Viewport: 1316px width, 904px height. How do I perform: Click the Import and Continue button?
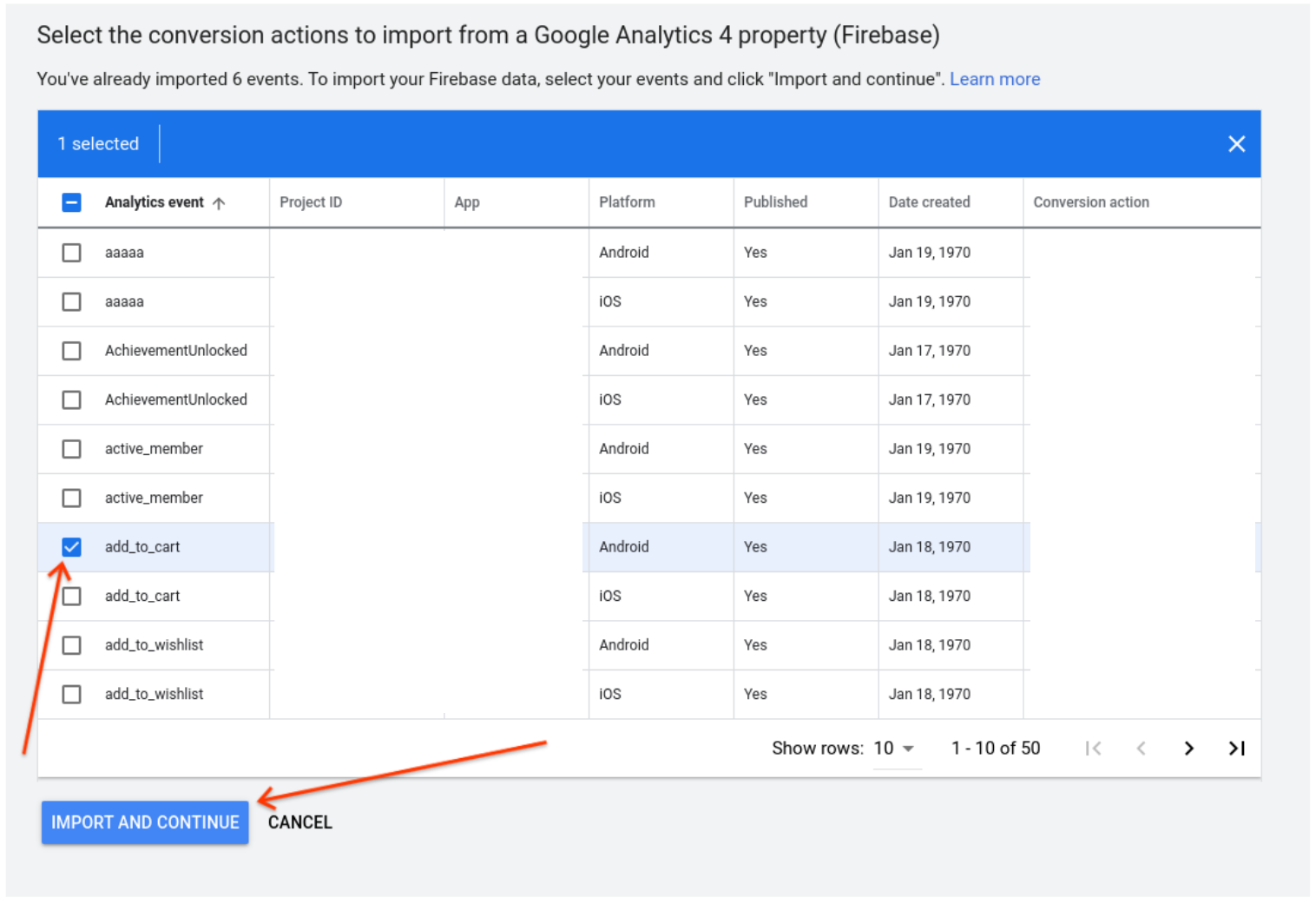coord(145,822)
